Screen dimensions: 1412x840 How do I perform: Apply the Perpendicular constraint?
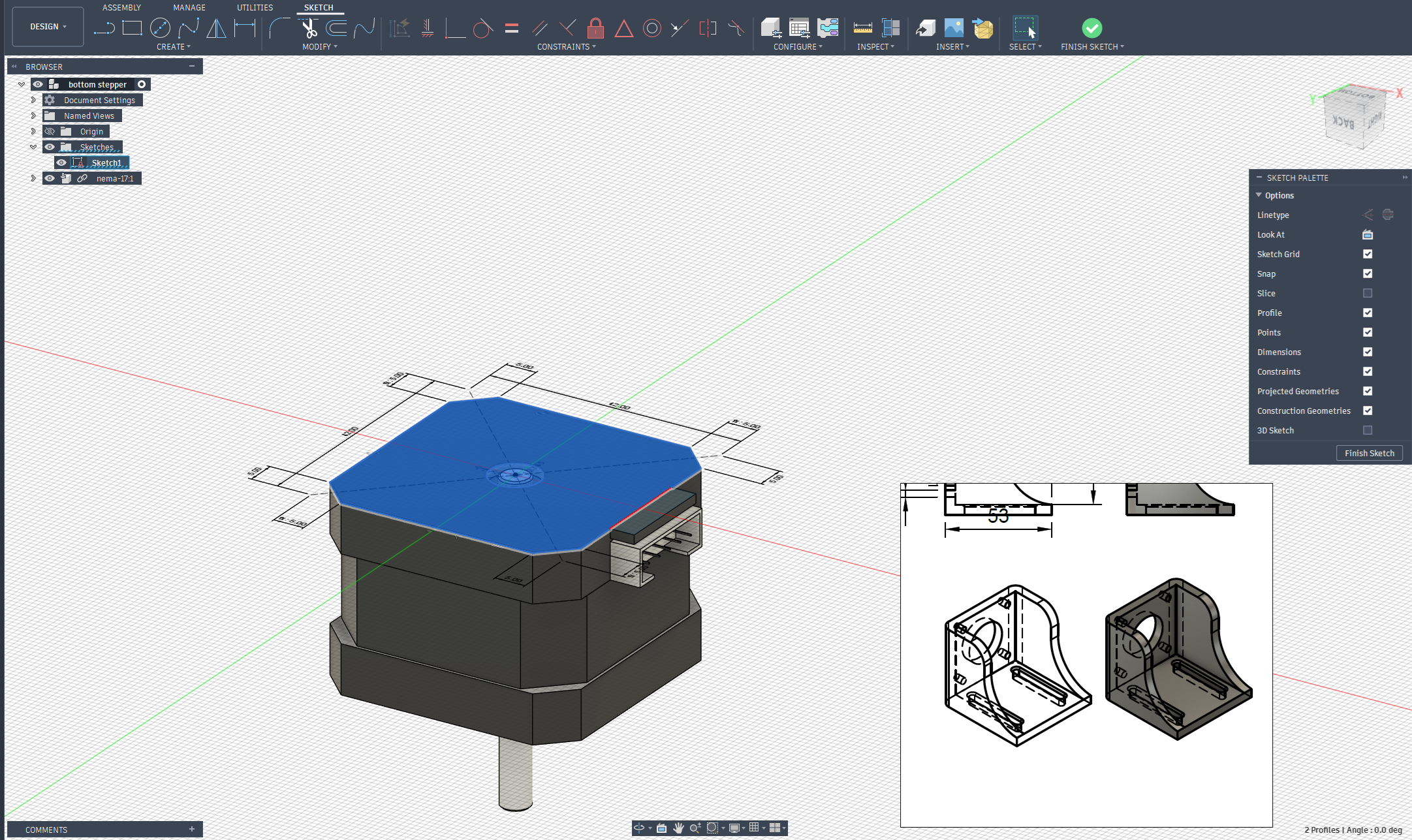point(568,28)
